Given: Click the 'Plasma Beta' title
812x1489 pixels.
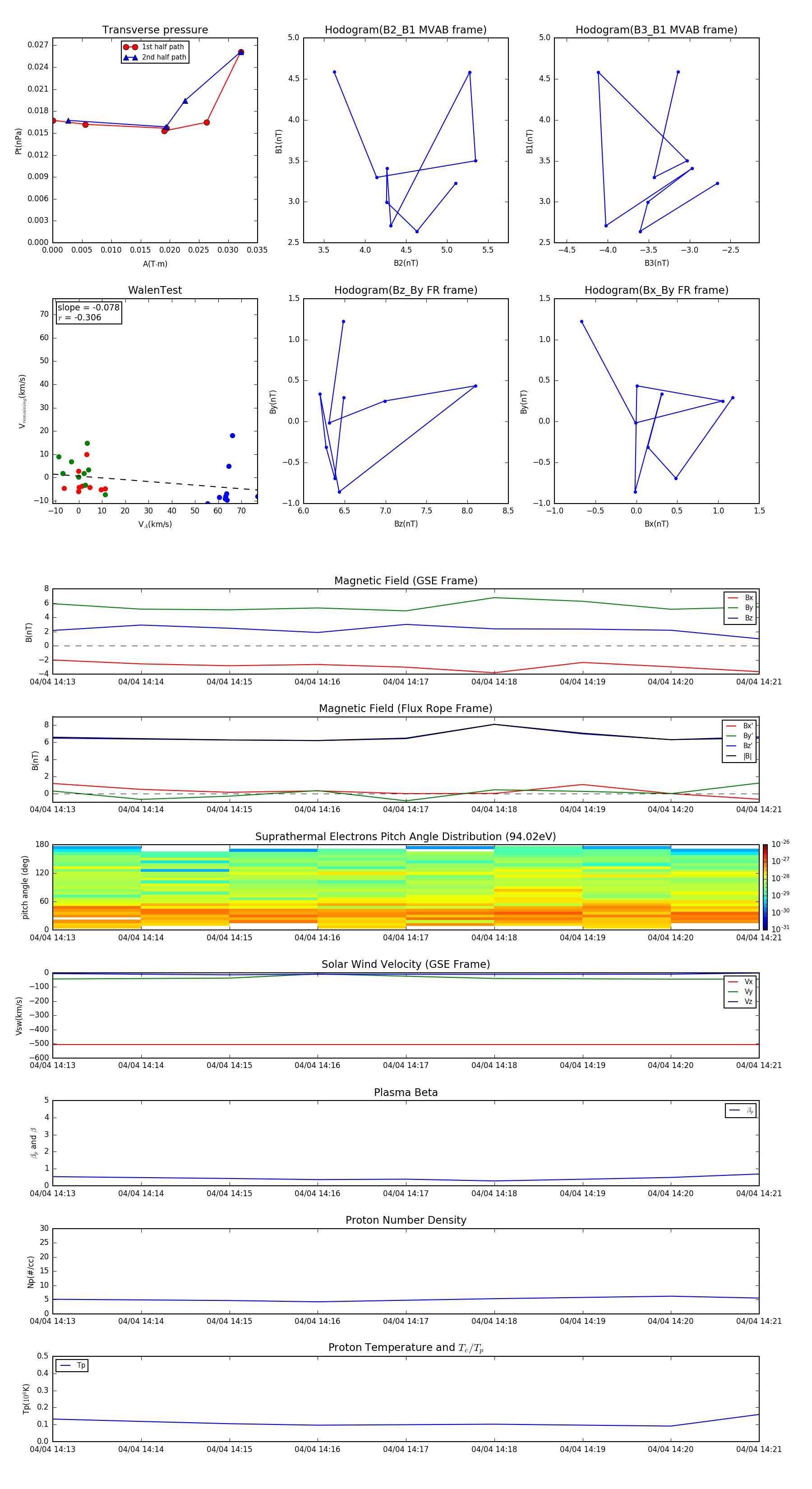Looking at the screenshot, I should (x=406, y=1092).
